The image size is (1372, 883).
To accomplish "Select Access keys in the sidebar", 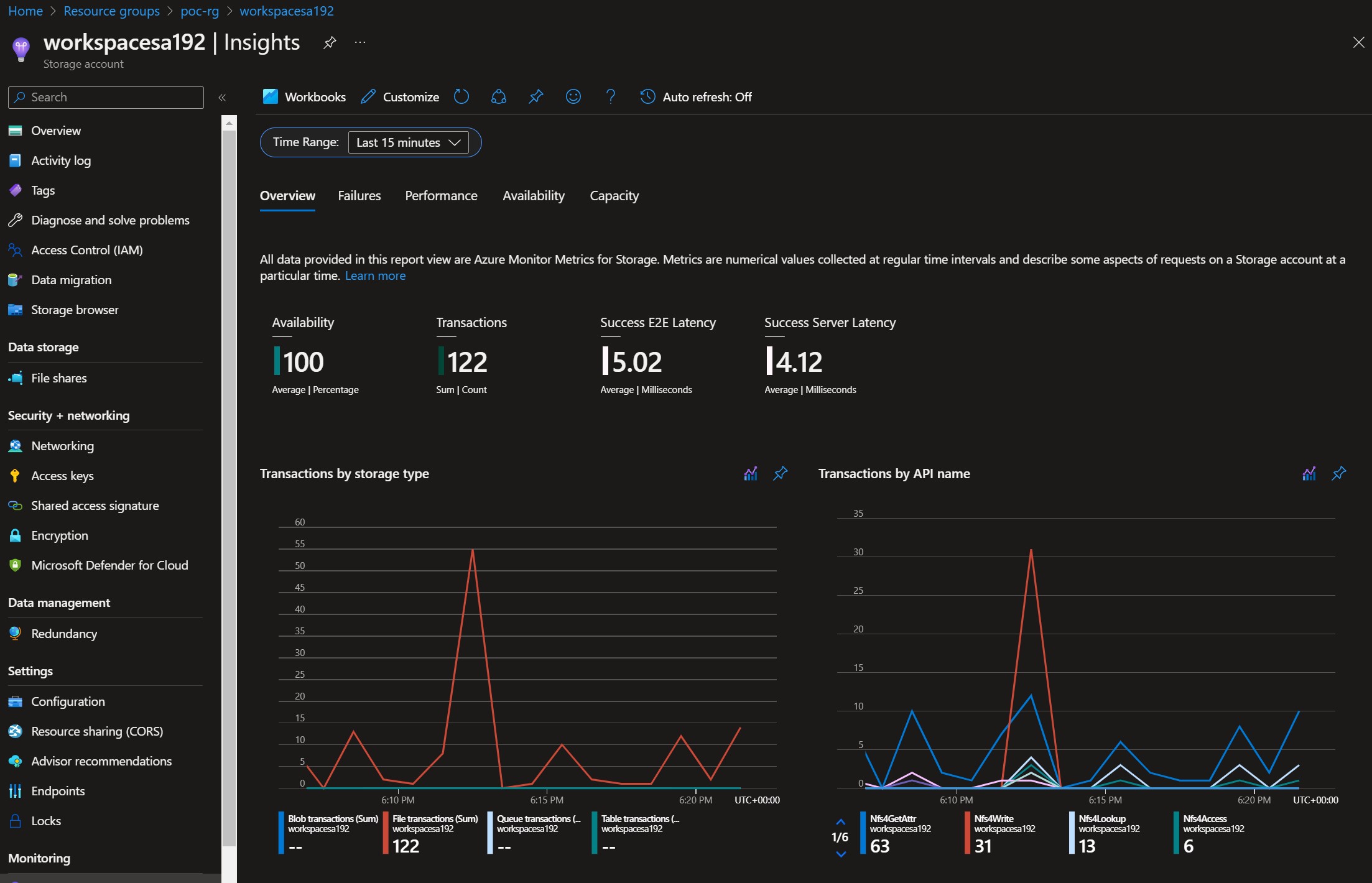I will click(x=62, y=475).
